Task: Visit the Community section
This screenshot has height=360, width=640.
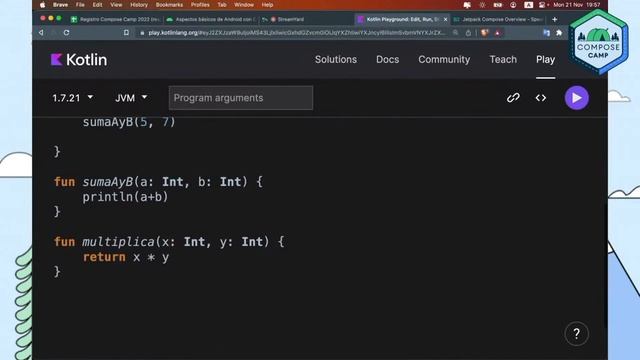Action: (444, 60)
